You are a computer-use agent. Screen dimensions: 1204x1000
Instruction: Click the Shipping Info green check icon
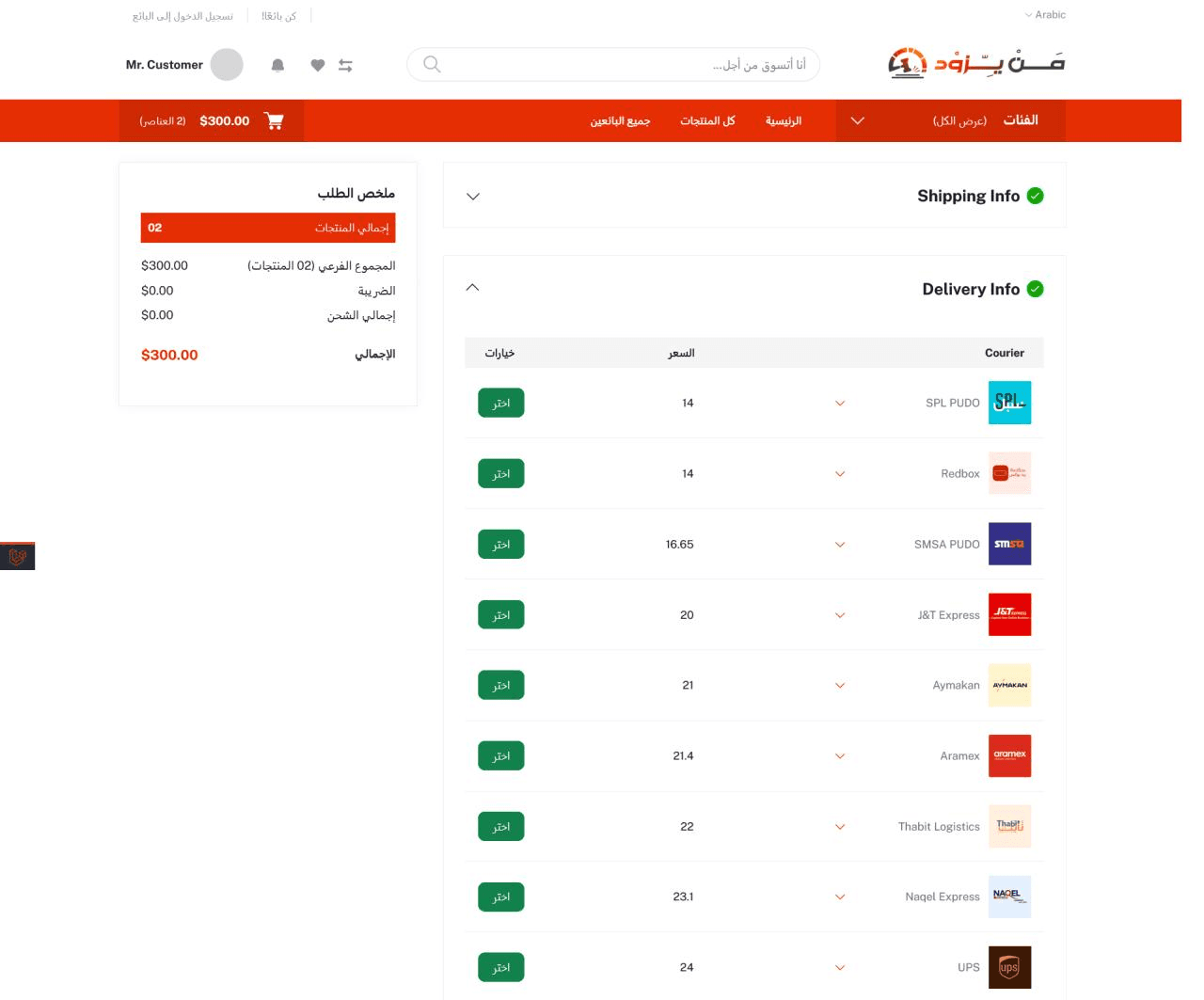(x=1035, y=196)
